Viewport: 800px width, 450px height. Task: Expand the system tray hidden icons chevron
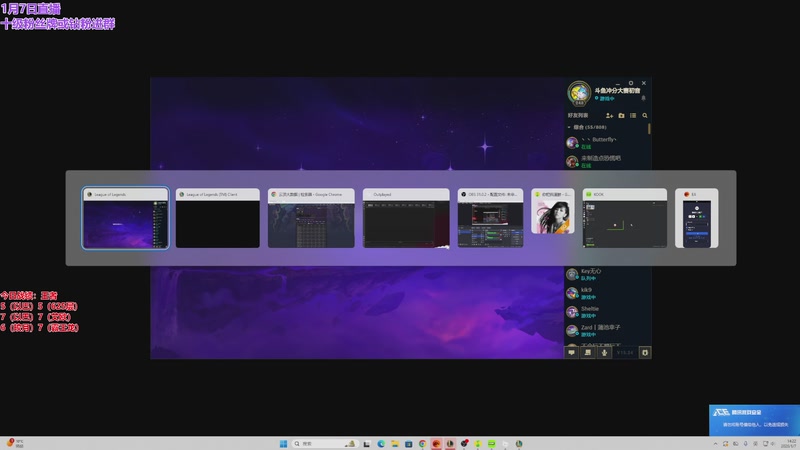tap(715, 444)
